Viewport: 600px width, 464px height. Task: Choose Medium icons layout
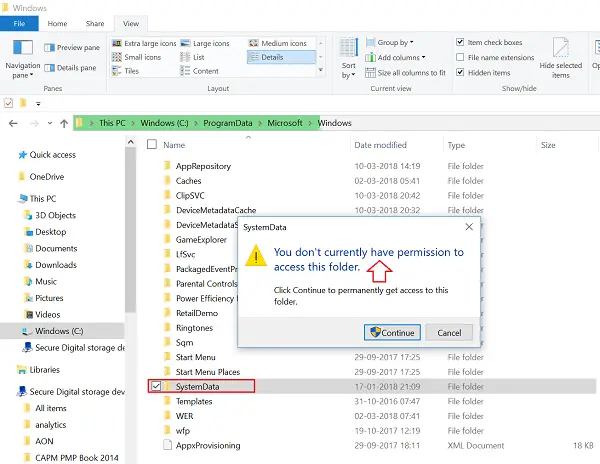(x=278, y=43)
